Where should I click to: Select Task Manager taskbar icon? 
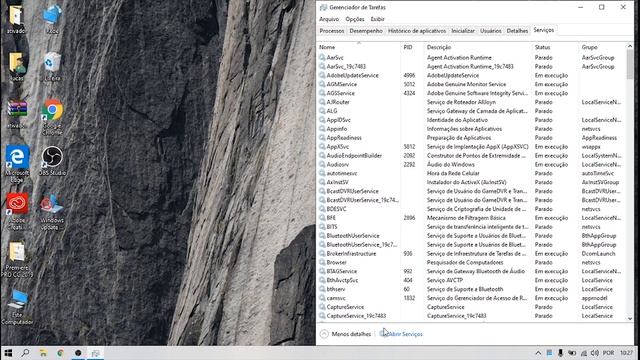click(x=96, y=353)
